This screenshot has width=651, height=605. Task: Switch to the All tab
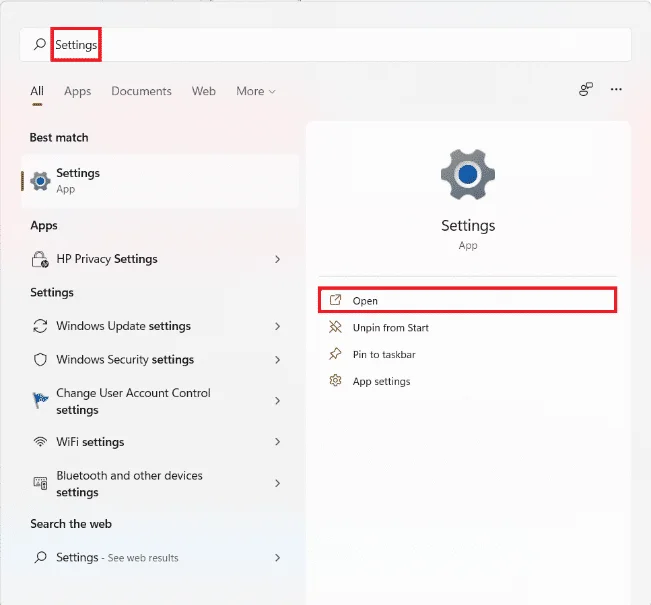pyautogui.click(x=37, y=91)
